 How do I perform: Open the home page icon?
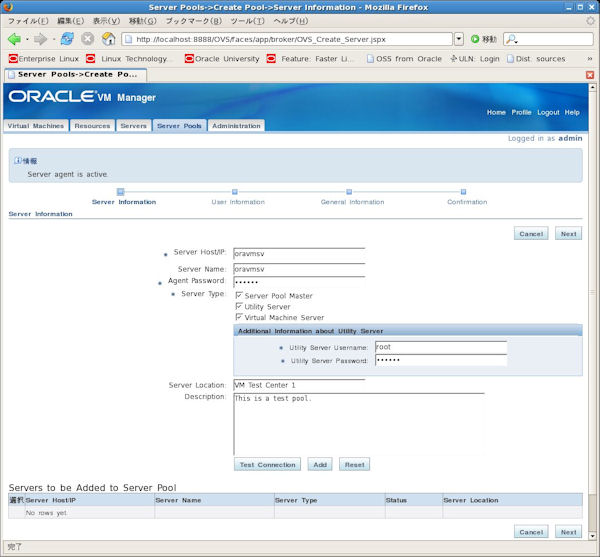point(108,39)
